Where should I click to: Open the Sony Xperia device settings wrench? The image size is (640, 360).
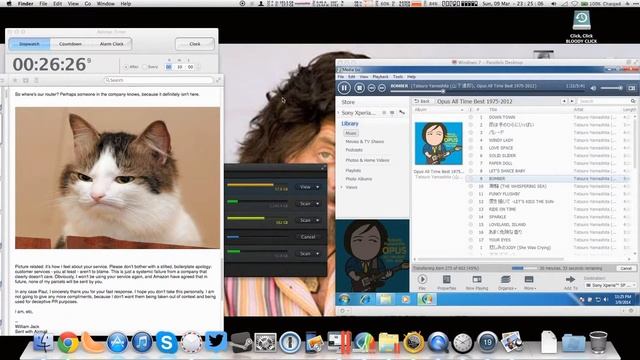[402, 112]
